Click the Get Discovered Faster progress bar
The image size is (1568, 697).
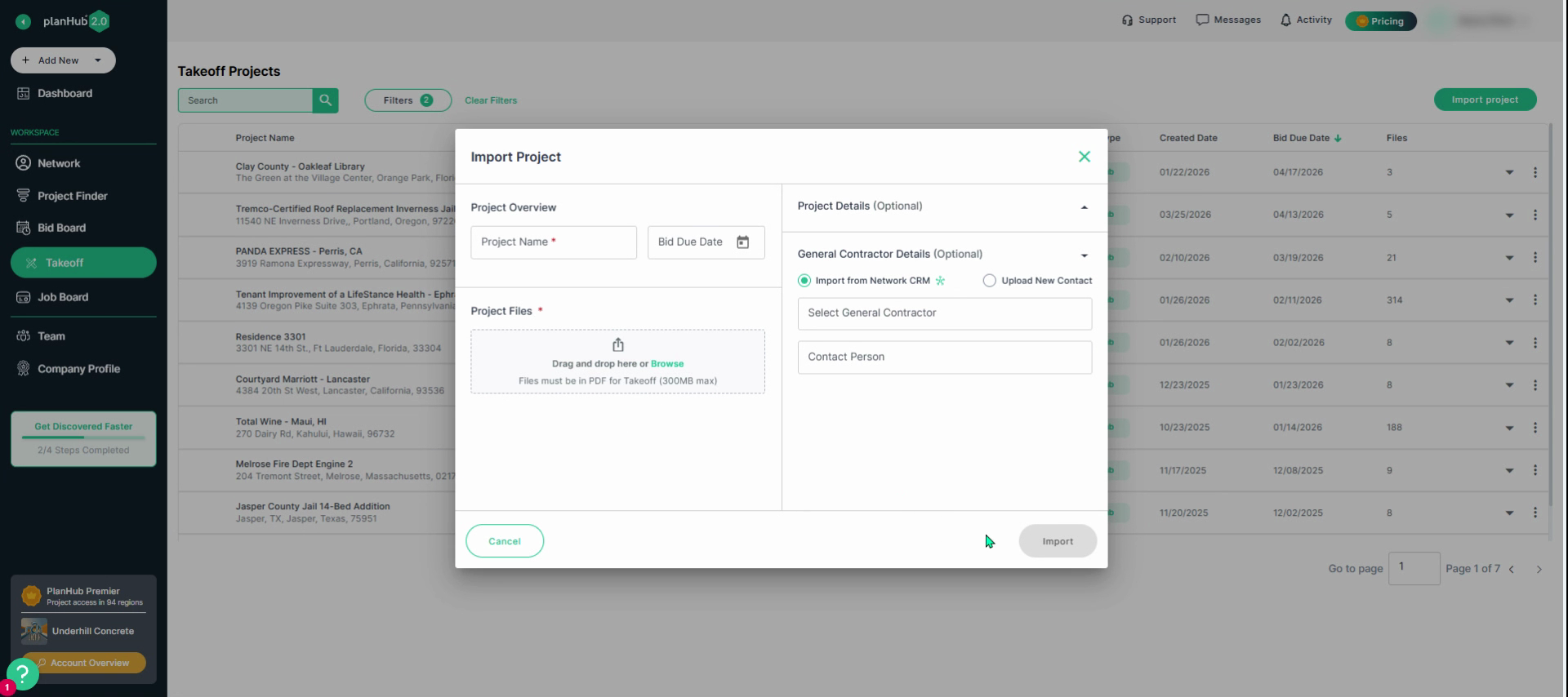pos(83,438)
